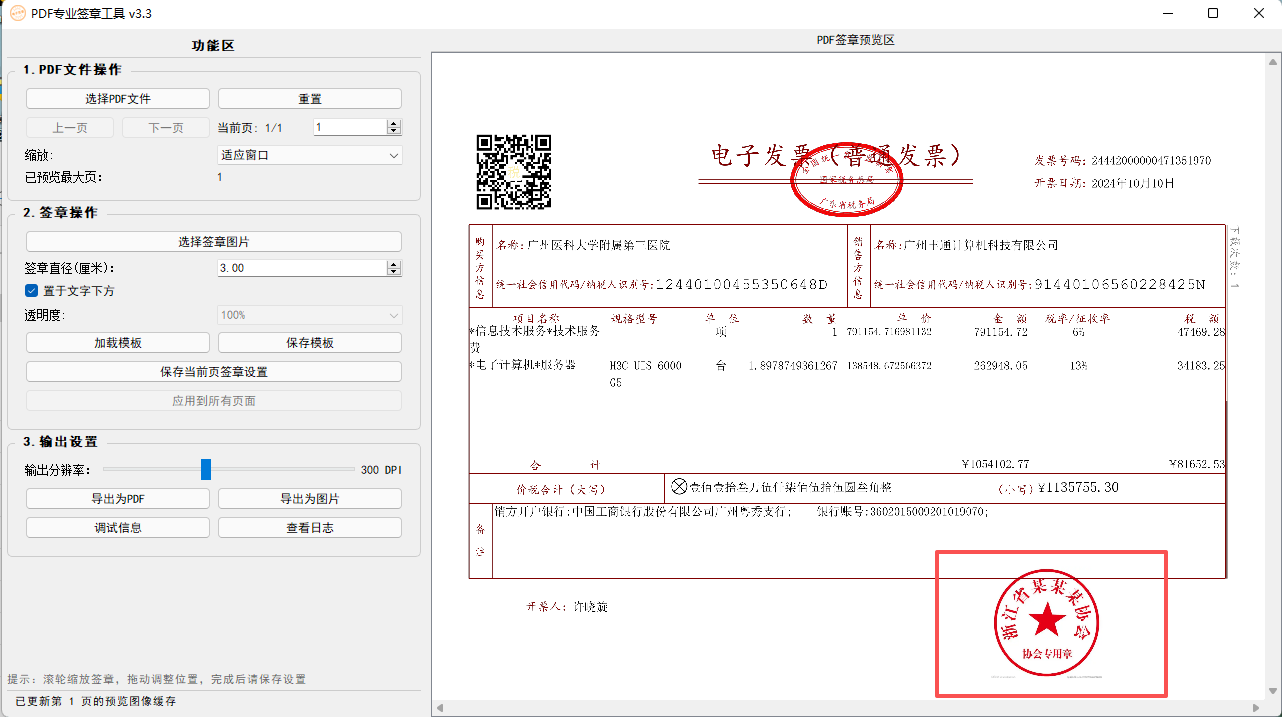This screenshot has height=717, width=1282.
Task: Save current template with 保存模板
Action: click(309, 341)
